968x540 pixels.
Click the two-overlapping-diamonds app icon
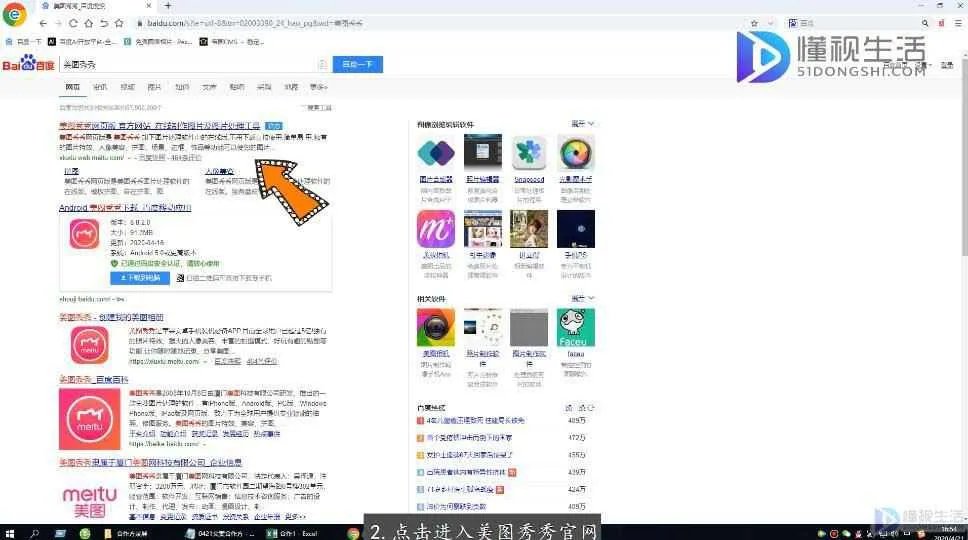[x=436, y=152]
